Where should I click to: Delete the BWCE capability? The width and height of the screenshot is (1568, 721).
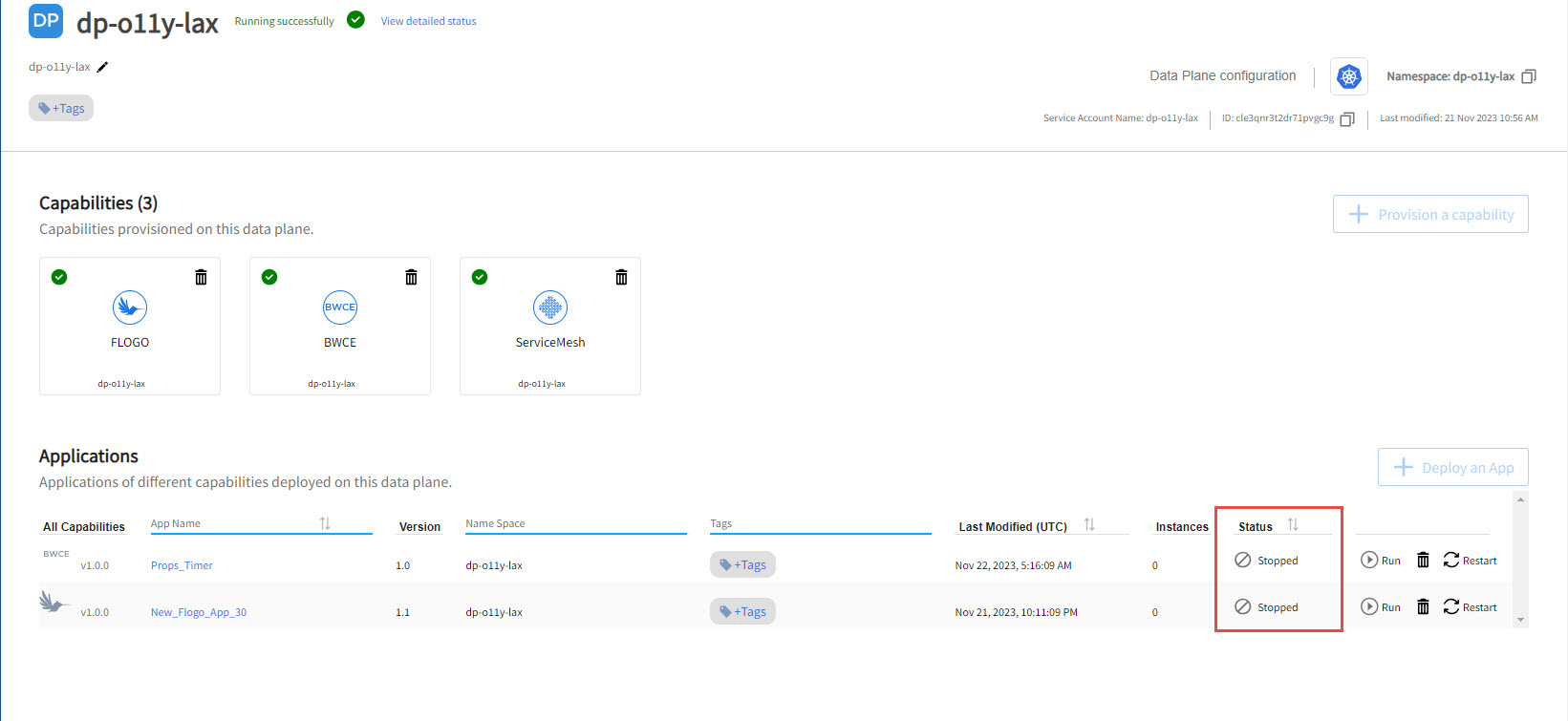click(x=411, y=277)
